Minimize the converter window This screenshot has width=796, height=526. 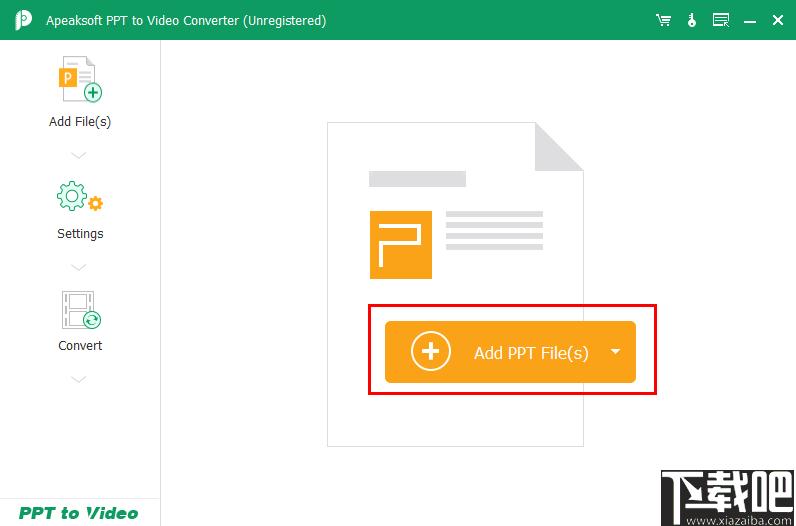pyautogui.click(x=749, y=21)
